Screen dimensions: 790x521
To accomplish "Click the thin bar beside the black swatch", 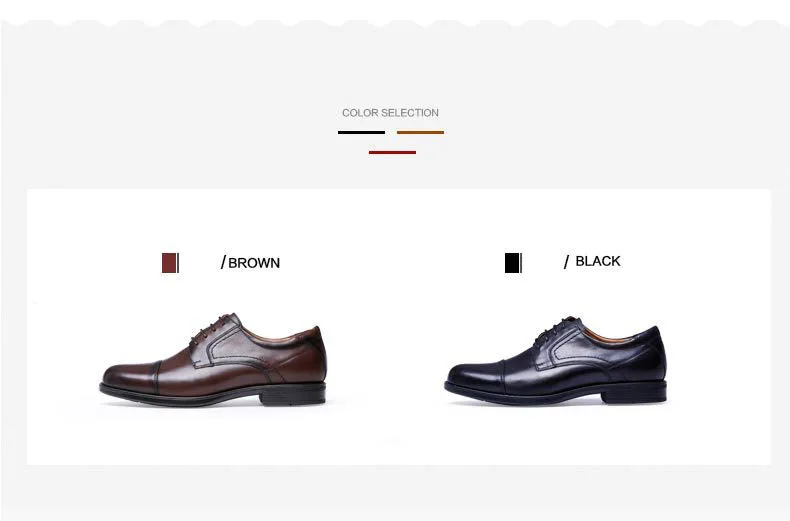I will 521,263.
